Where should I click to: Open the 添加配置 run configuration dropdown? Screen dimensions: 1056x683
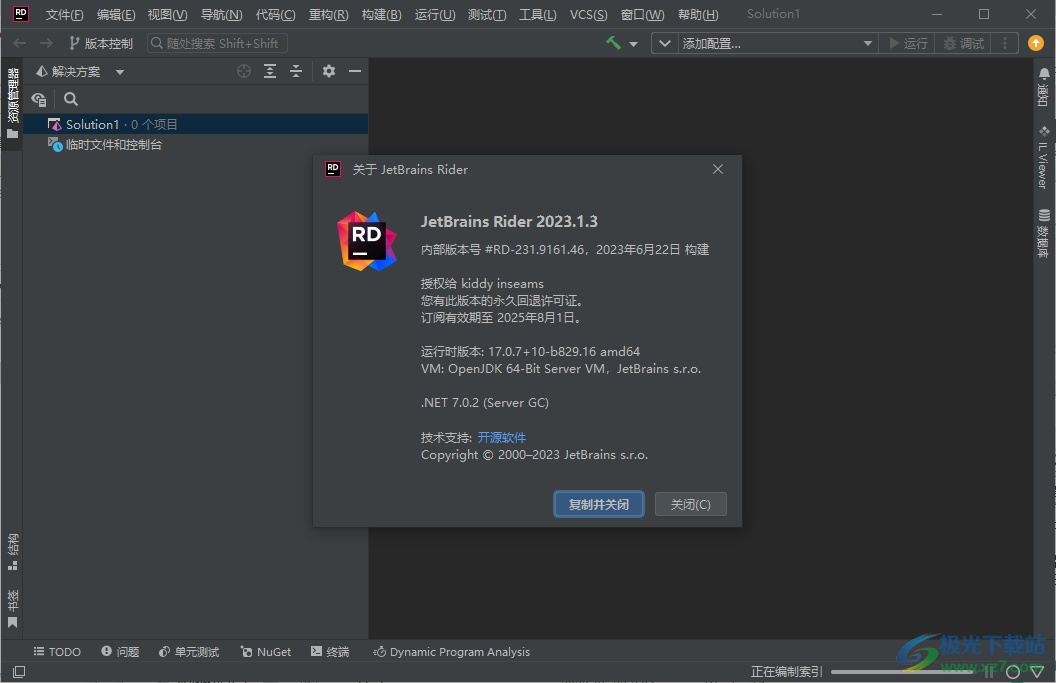[770, 43]
